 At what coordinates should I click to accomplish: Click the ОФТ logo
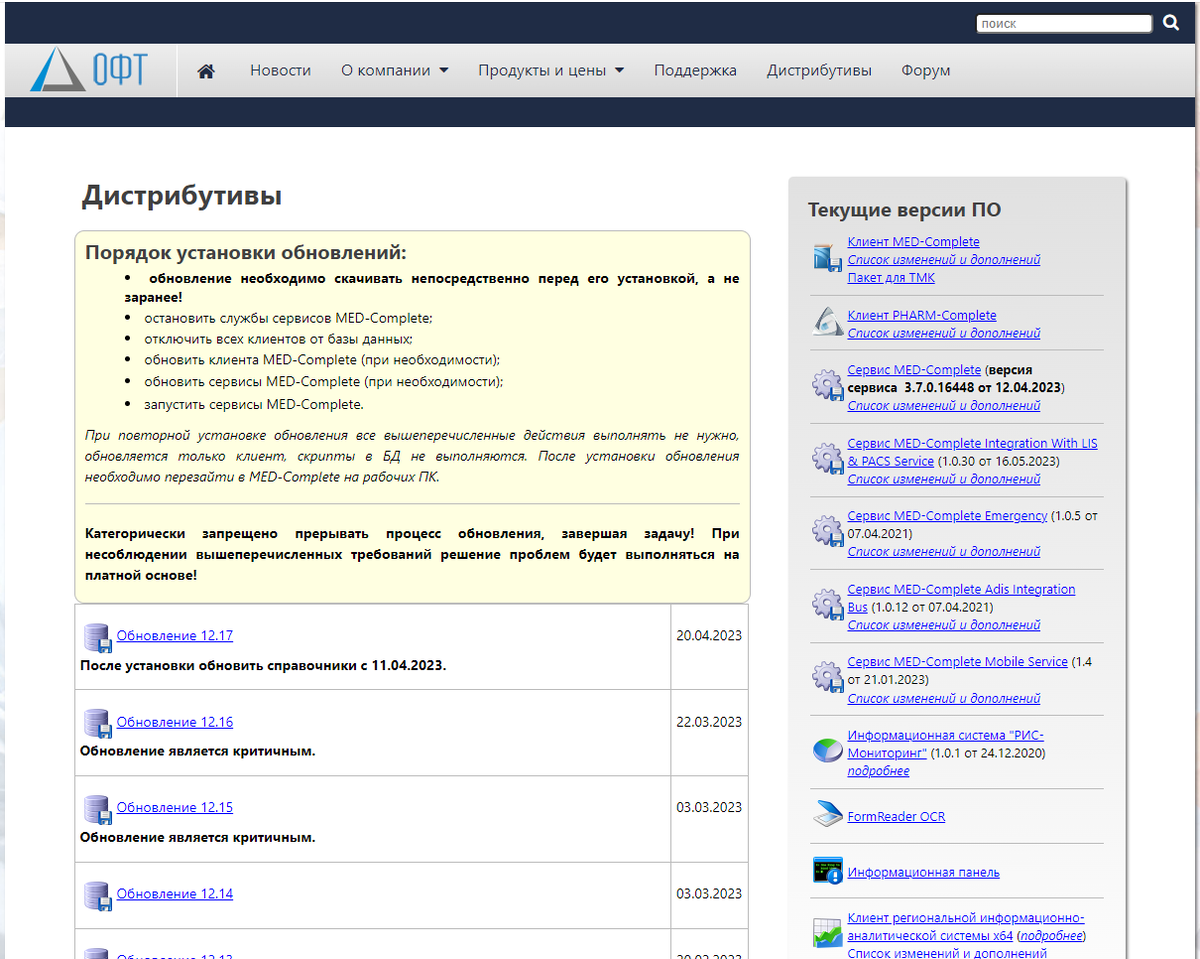tap(88, 69)
